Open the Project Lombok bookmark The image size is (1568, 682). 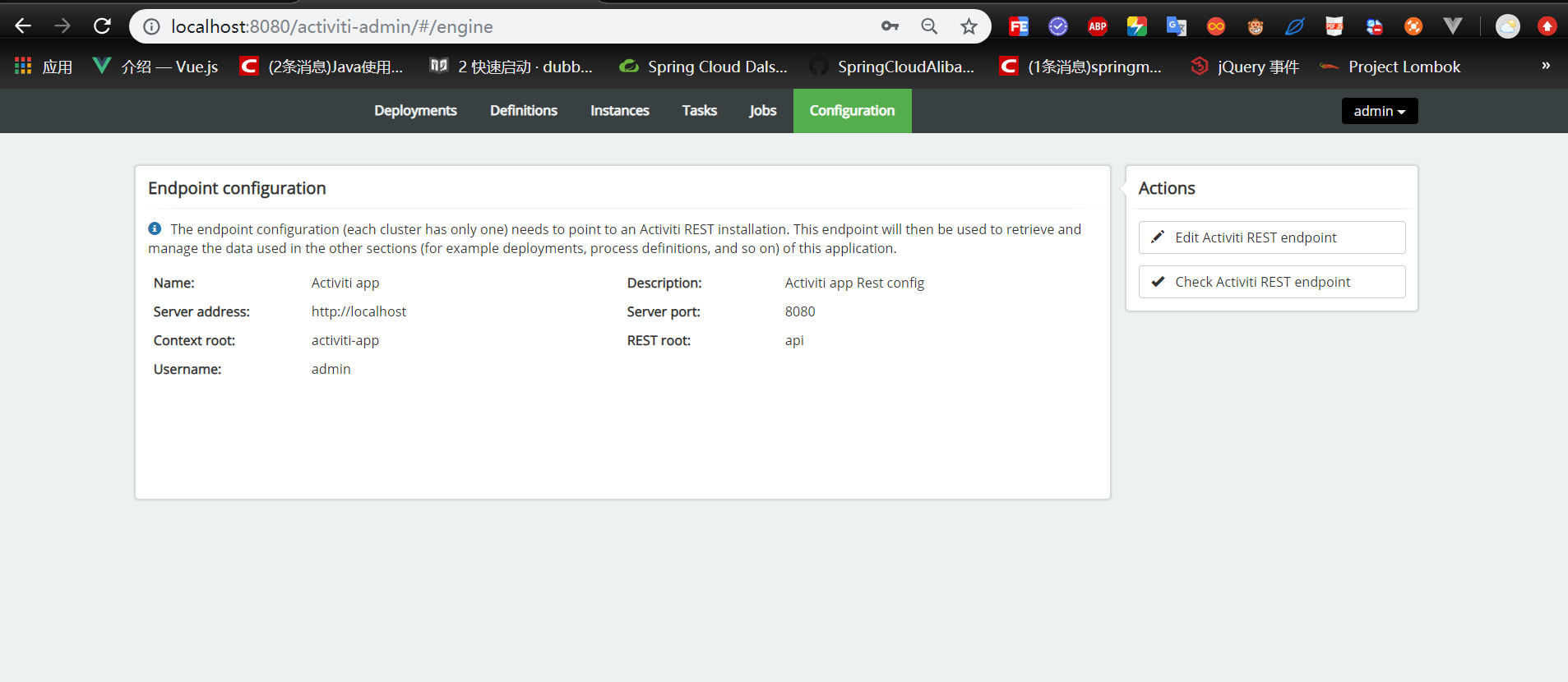[x=1390, y=67]
